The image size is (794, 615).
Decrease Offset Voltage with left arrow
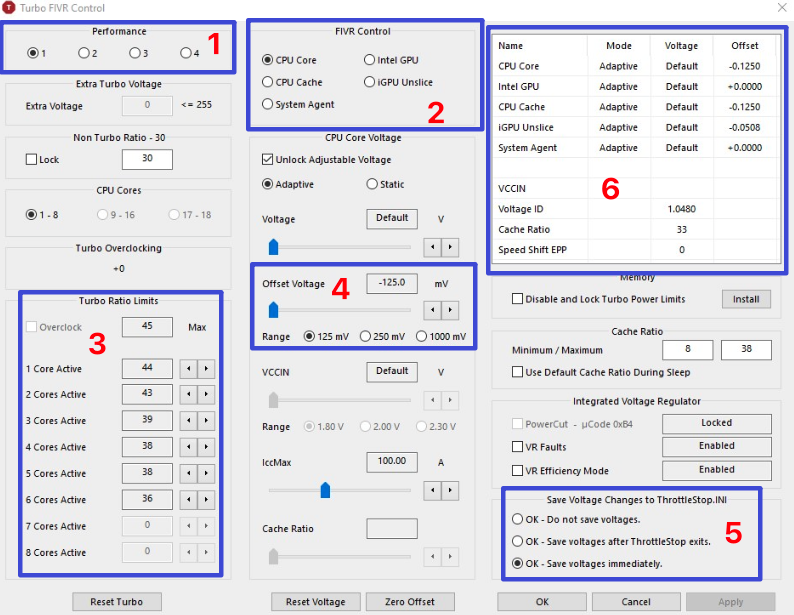click(x=432, y=310)
